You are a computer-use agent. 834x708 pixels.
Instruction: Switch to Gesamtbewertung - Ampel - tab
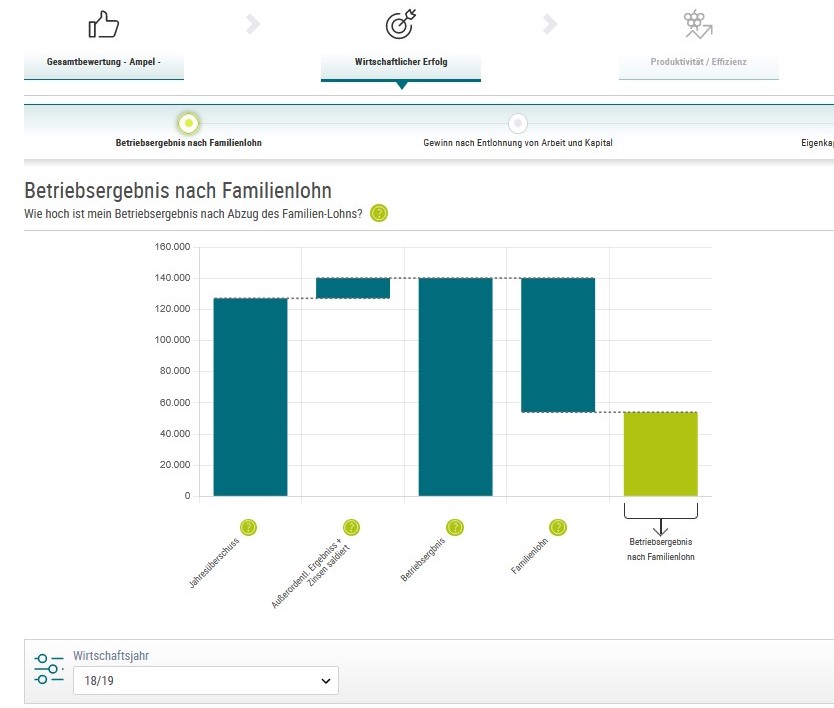point(104,62)
